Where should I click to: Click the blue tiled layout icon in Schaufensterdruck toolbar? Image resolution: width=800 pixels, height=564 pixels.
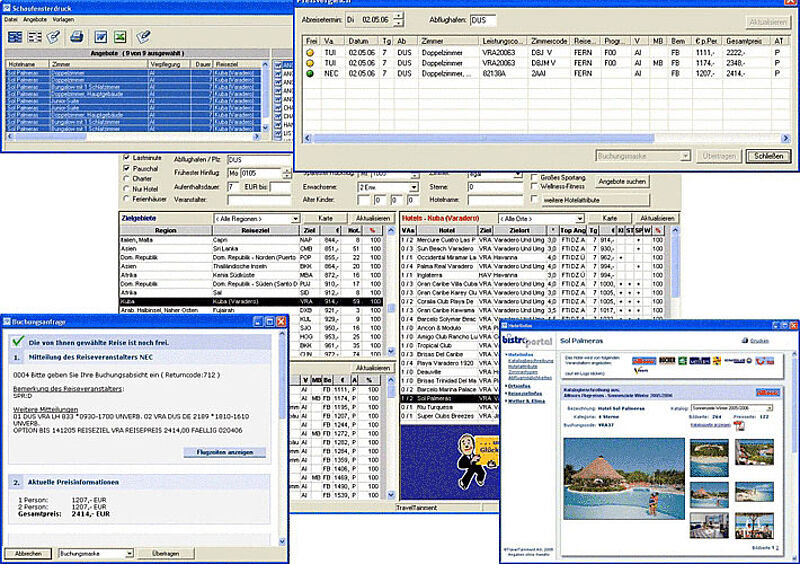(15, 37)
